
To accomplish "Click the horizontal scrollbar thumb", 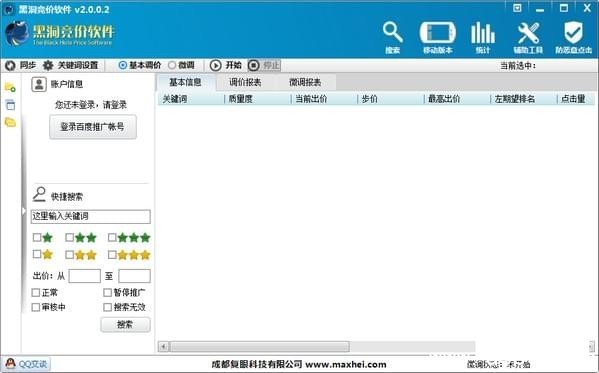I will 260,347.
